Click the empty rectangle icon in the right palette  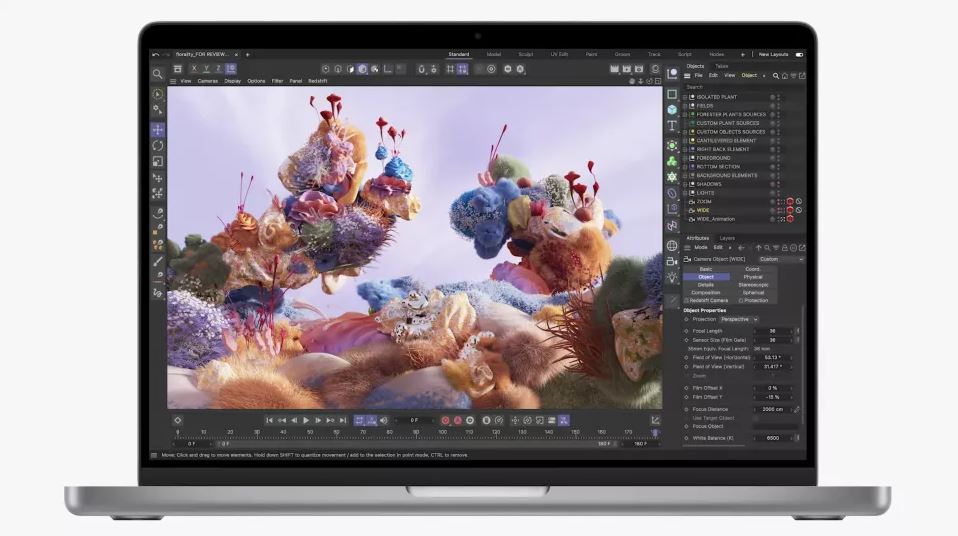point(672,94)
